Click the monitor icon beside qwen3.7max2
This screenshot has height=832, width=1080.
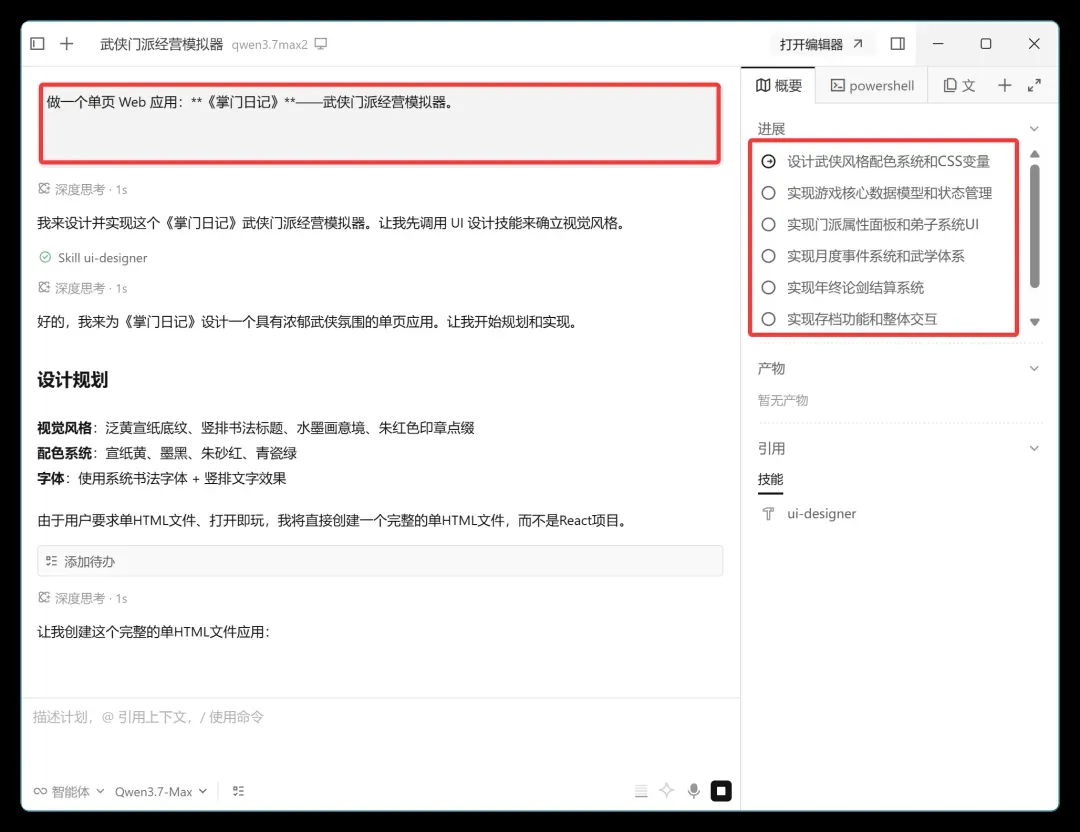click(x=321, y=44)
